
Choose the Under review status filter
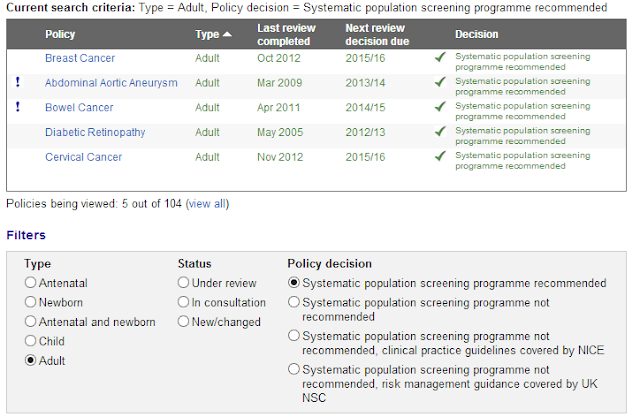(x=183, y=282)
